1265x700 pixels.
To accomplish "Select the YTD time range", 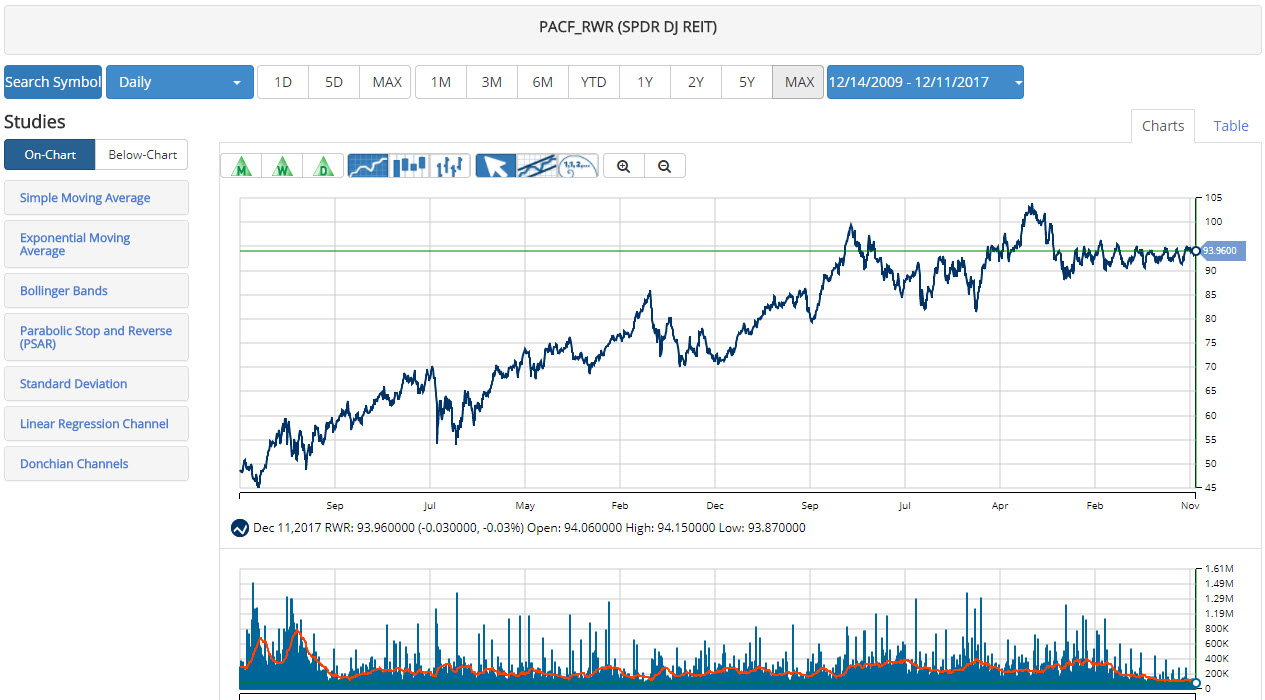I will coord(594,82).
